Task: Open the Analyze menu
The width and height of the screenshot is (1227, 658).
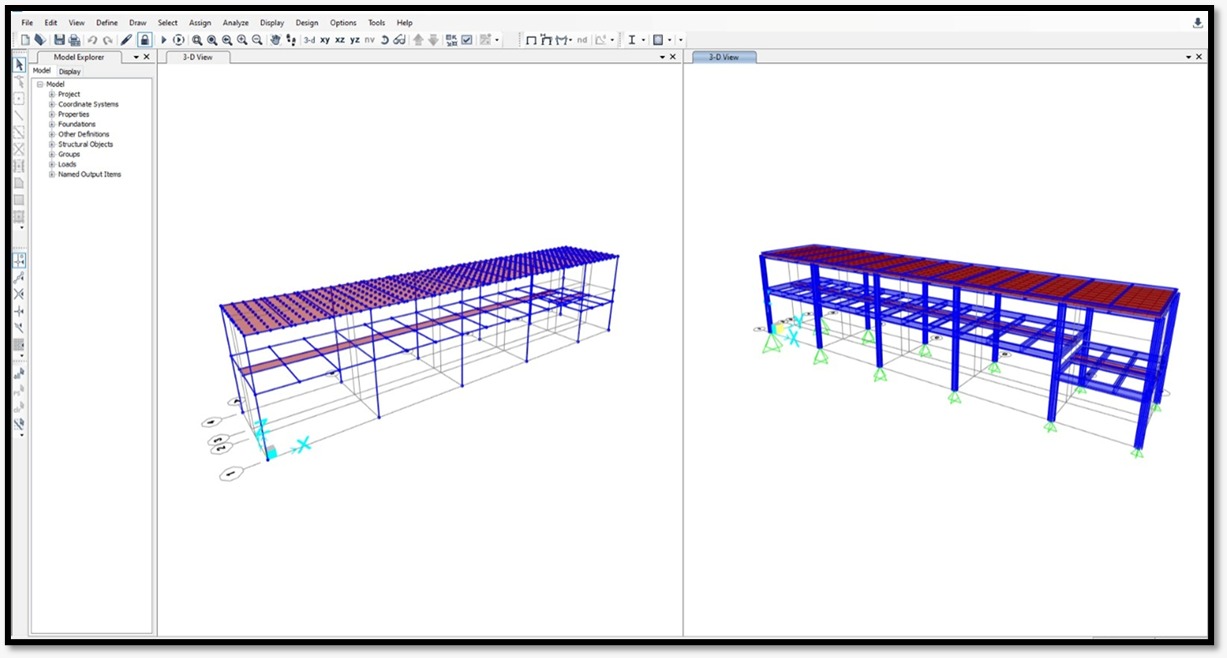Action: point(236,22)
